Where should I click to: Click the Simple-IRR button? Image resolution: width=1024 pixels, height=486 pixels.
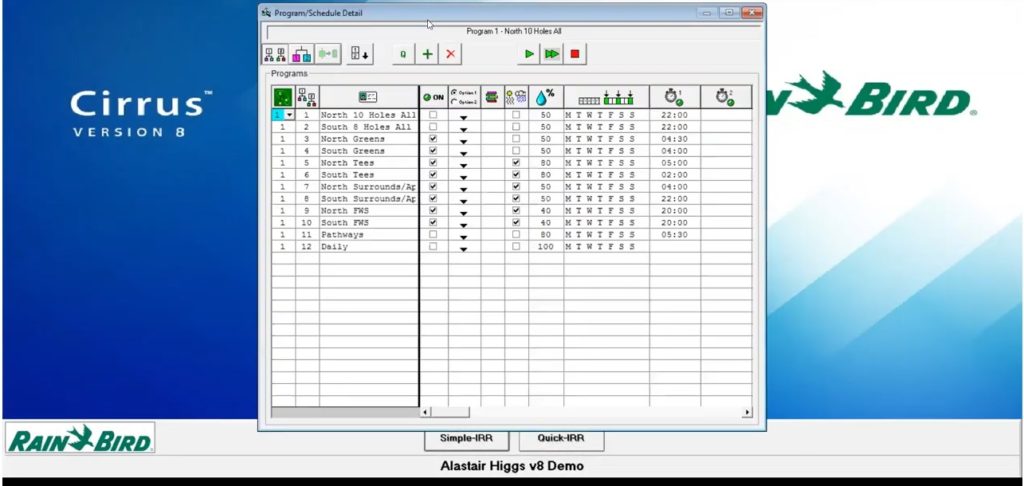466,438
